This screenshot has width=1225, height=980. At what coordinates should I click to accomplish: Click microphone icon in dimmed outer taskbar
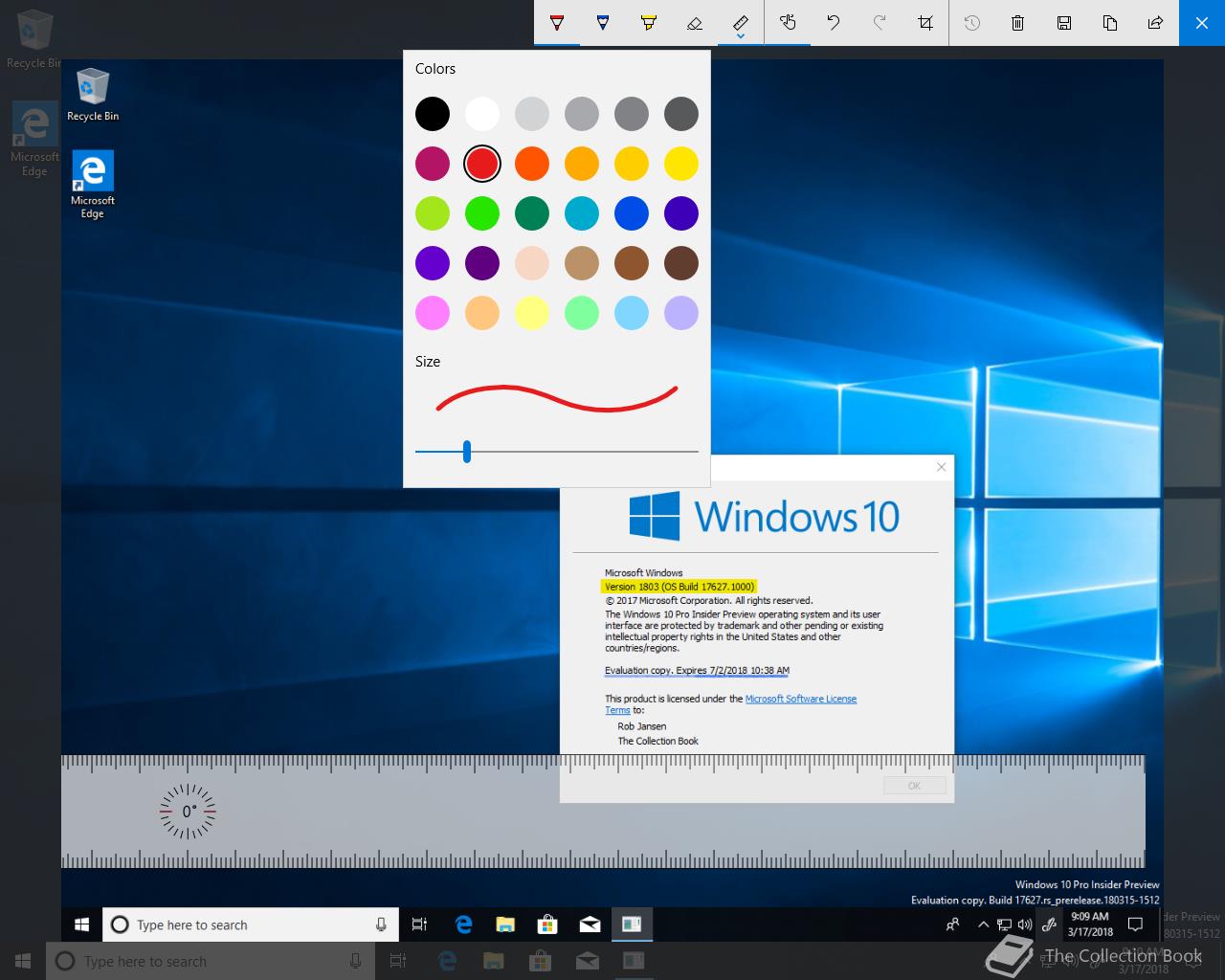[355, 961]
